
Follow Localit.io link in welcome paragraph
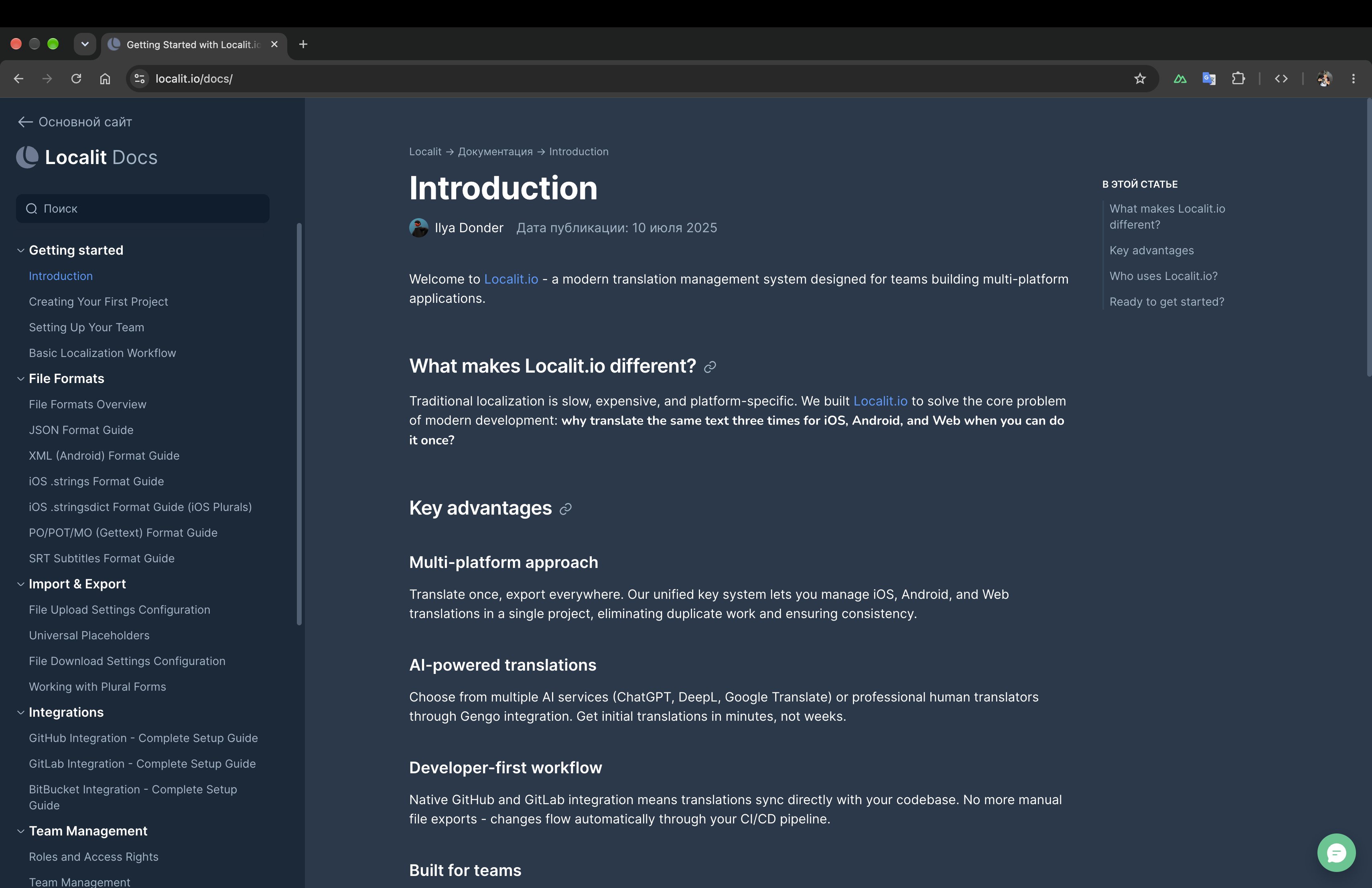tap(511, 280)
